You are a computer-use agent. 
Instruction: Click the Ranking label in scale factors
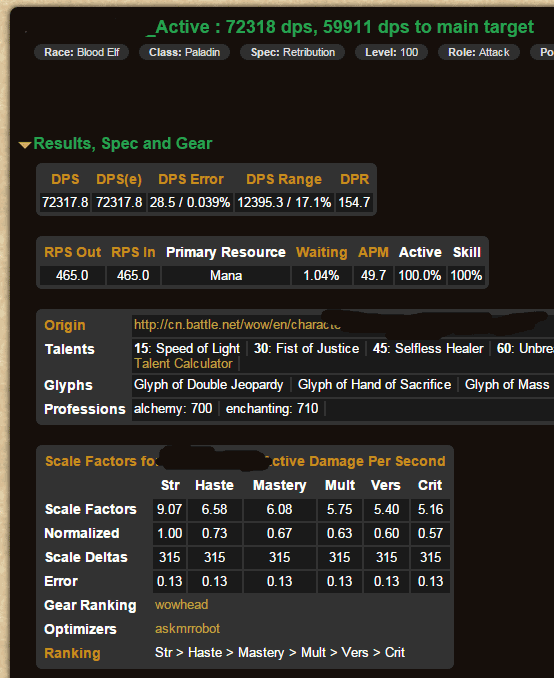point(72,653)
